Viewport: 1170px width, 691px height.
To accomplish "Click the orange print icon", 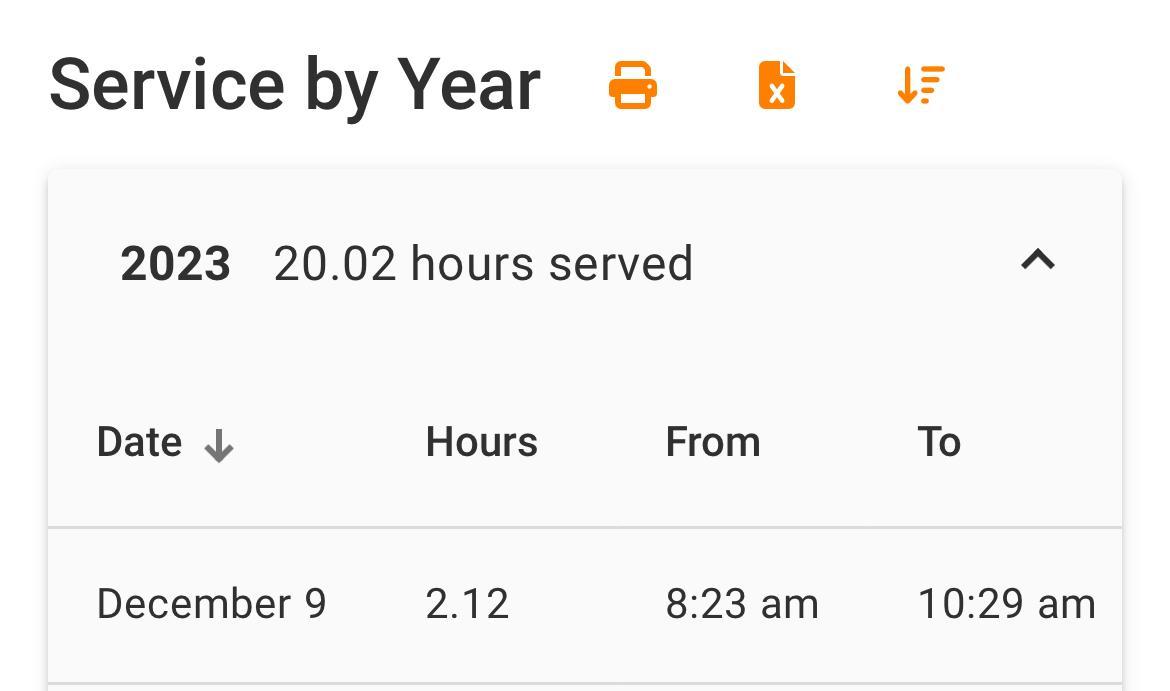I will click(x=633, y=85).
